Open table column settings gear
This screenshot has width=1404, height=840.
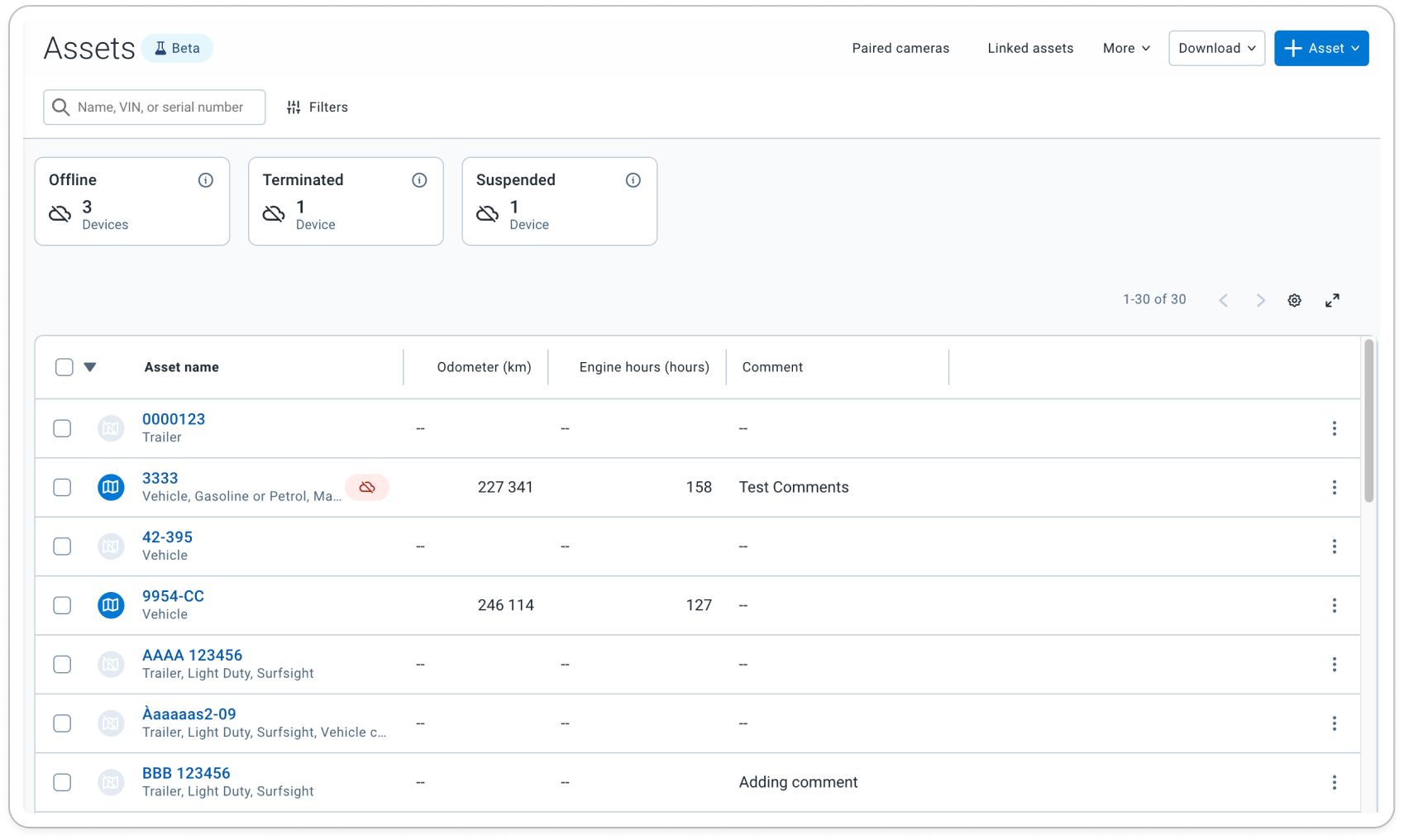tap(1294, 299)
